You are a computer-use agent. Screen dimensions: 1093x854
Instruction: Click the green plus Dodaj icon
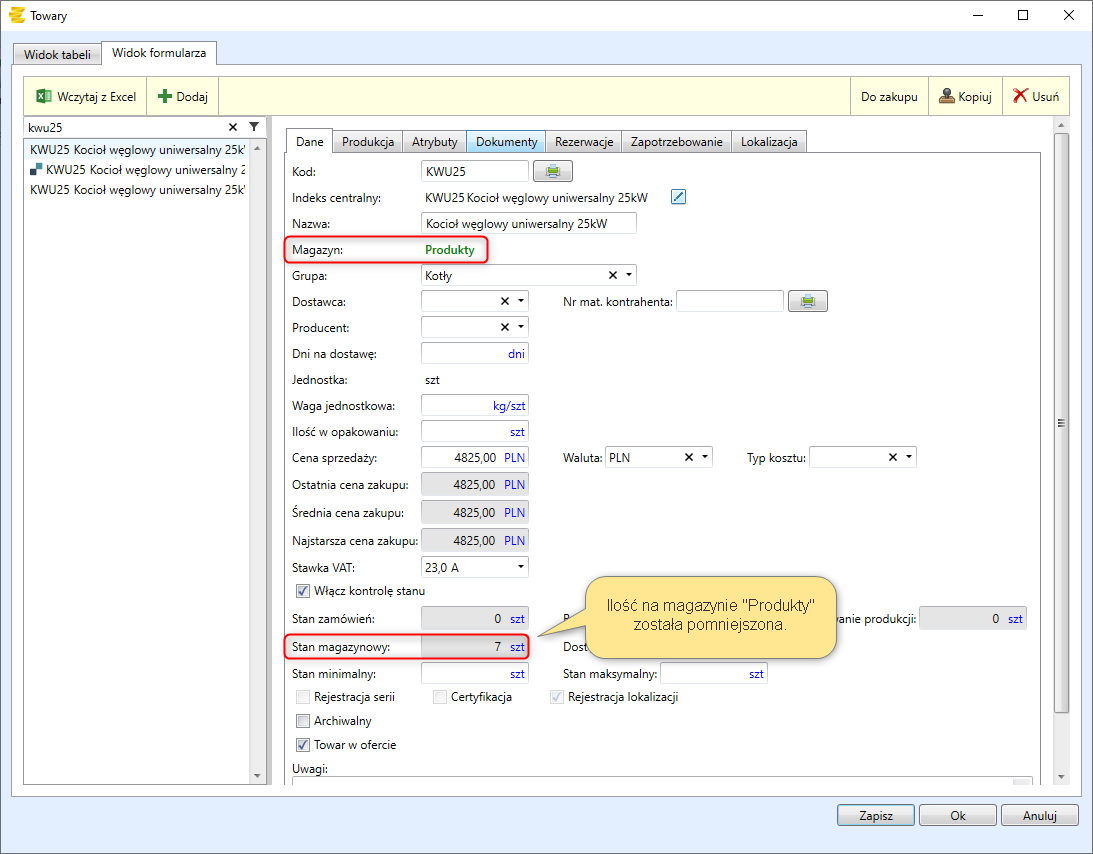tap(165, 97)
